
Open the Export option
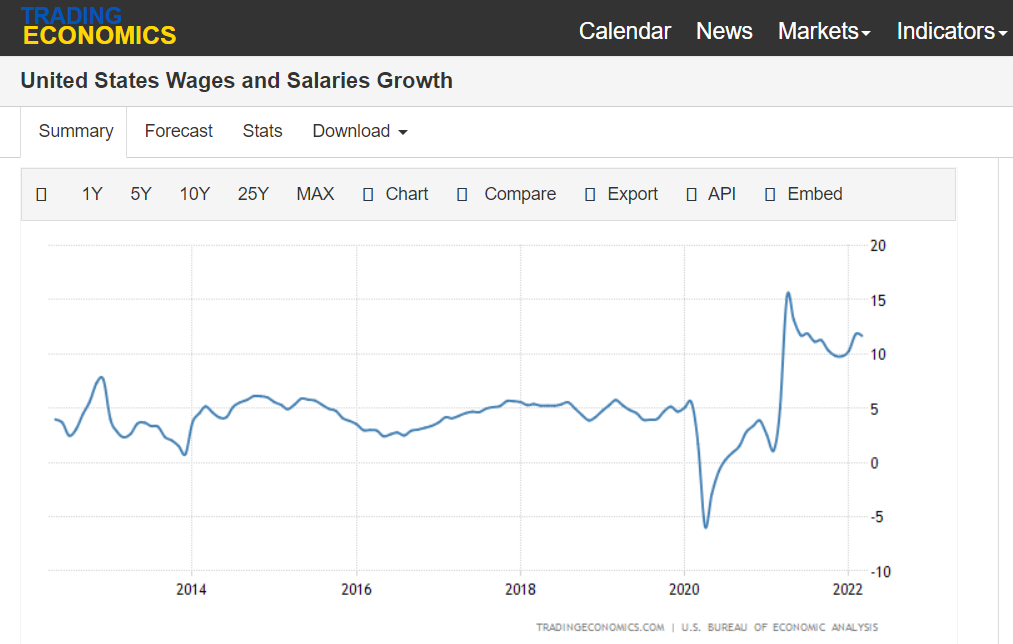click(632, 194)
